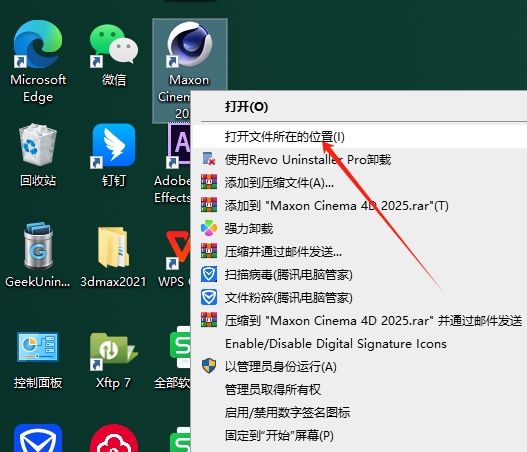Choose 文件粉碎(腾讯电脑管家) option
Viewport: 527px width, 452px height.
[x=359, y=297]
